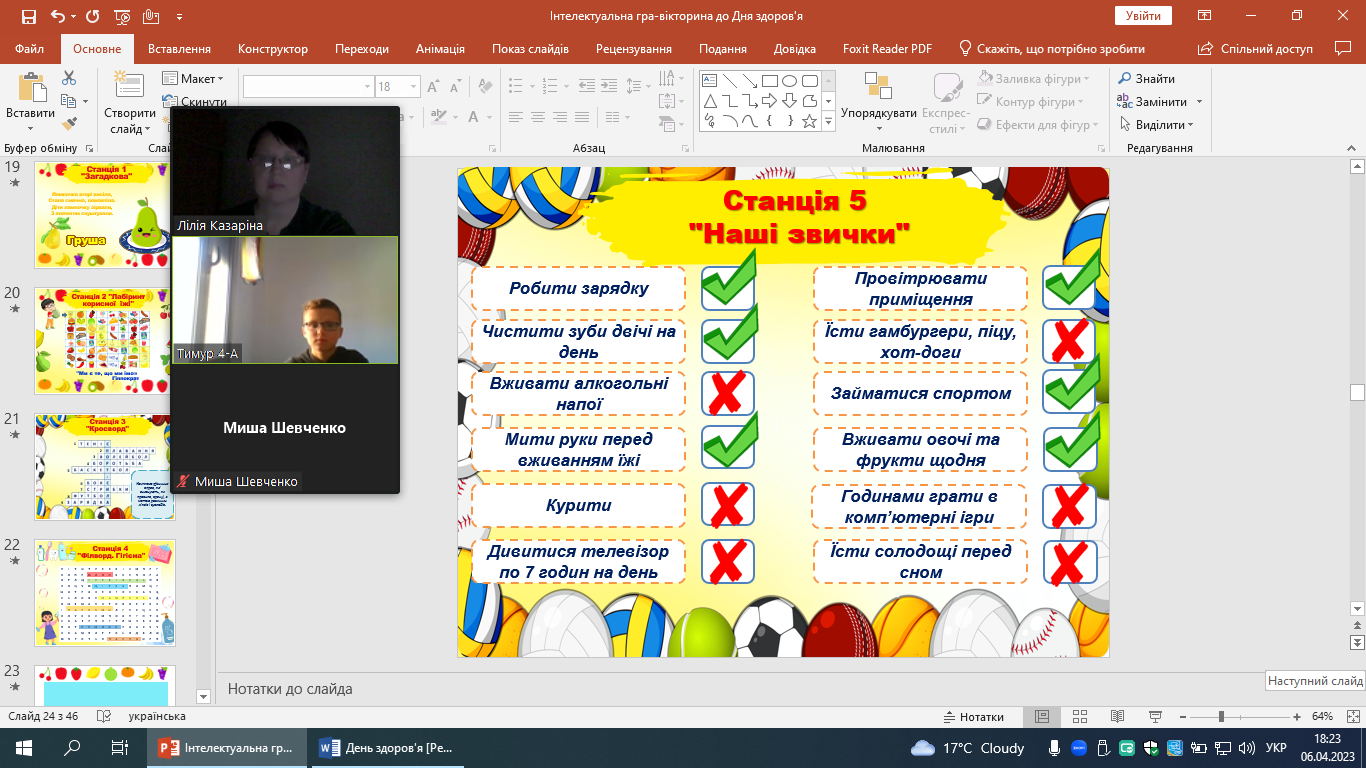The width and height of the screenshot is (1366, 768).
Task: Click the increase font size icon
Action: coord(433,87)
